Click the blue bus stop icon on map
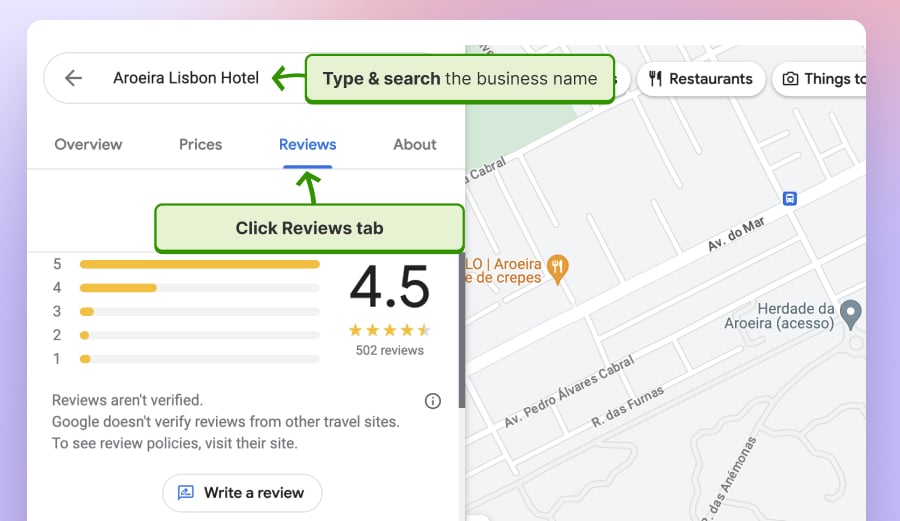 click(790, 198)
